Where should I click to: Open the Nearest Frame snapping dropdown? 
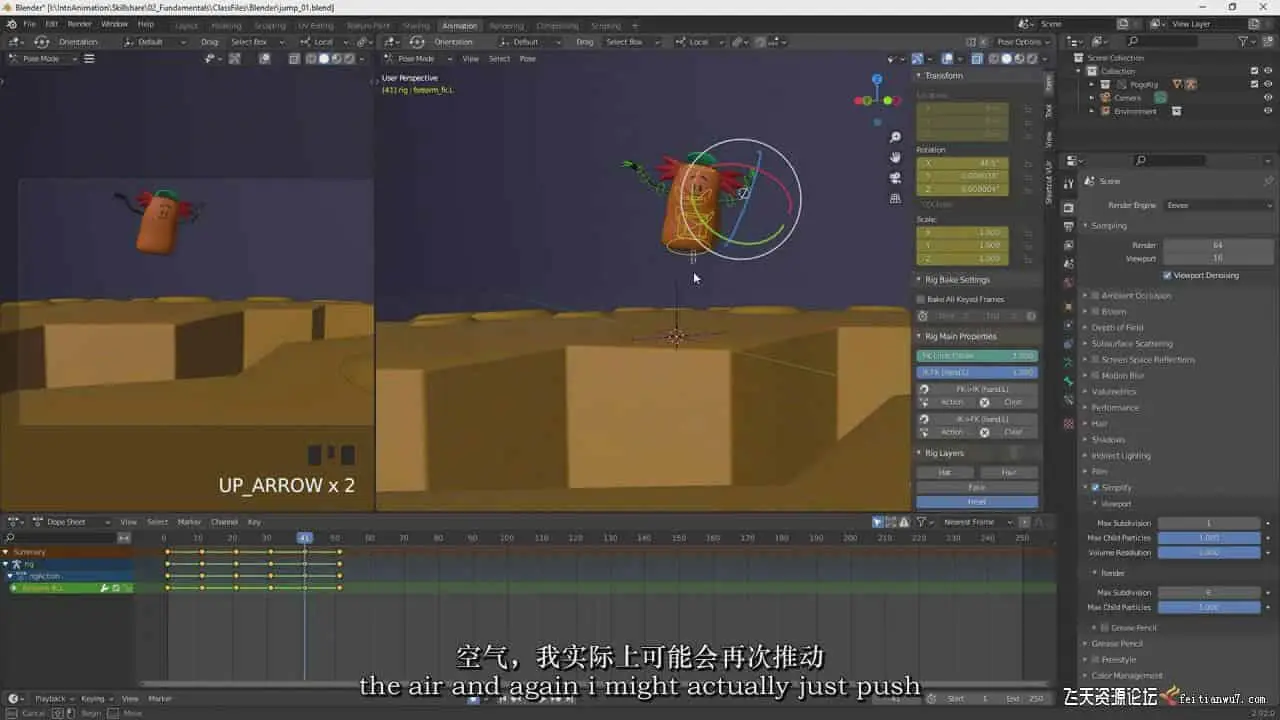point(979,522)
